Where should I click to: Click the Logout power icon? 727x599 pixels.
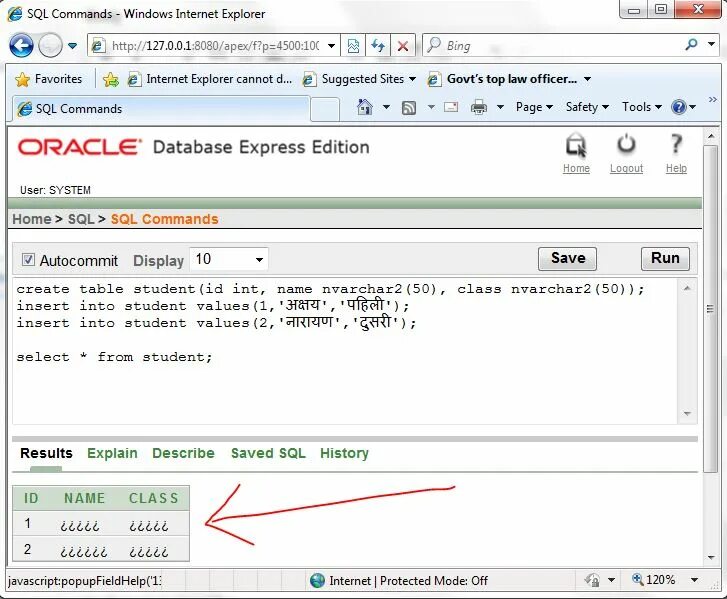tap(626, 145)
